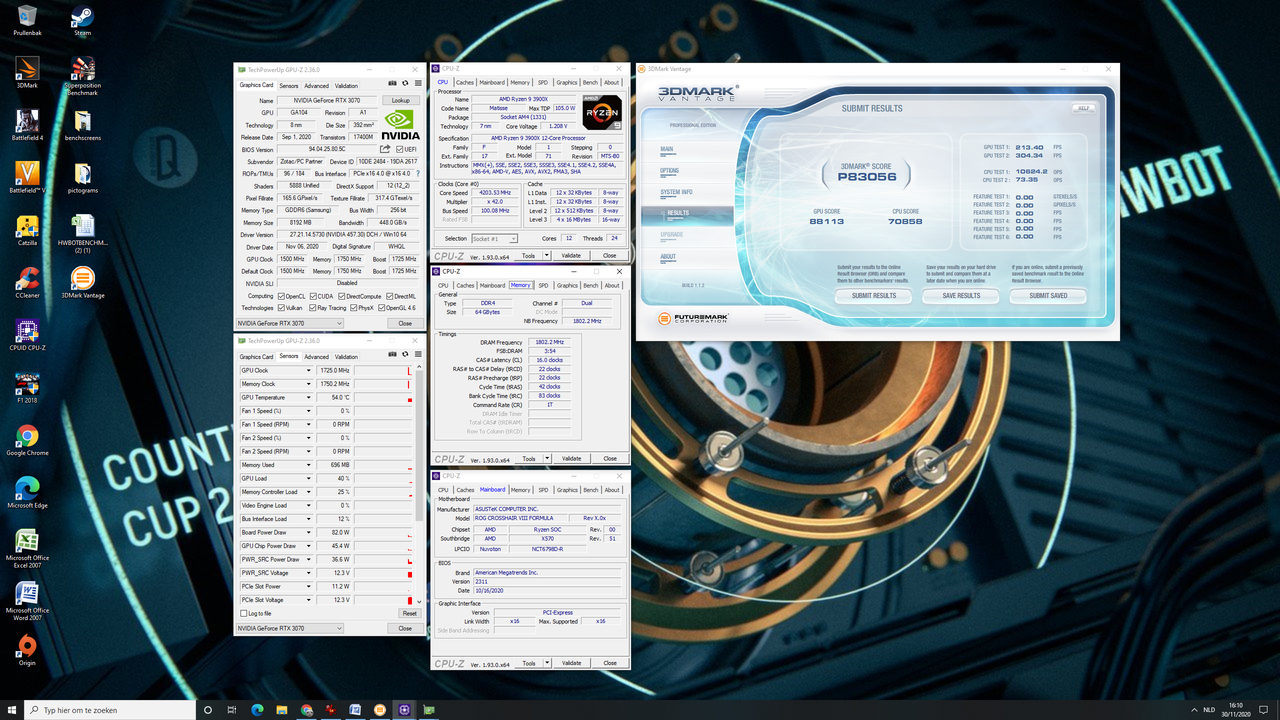Viewport: 1280px width, 720px height.
Task: Toggle the Vulkan checkbox
Action: pos(282,308)
